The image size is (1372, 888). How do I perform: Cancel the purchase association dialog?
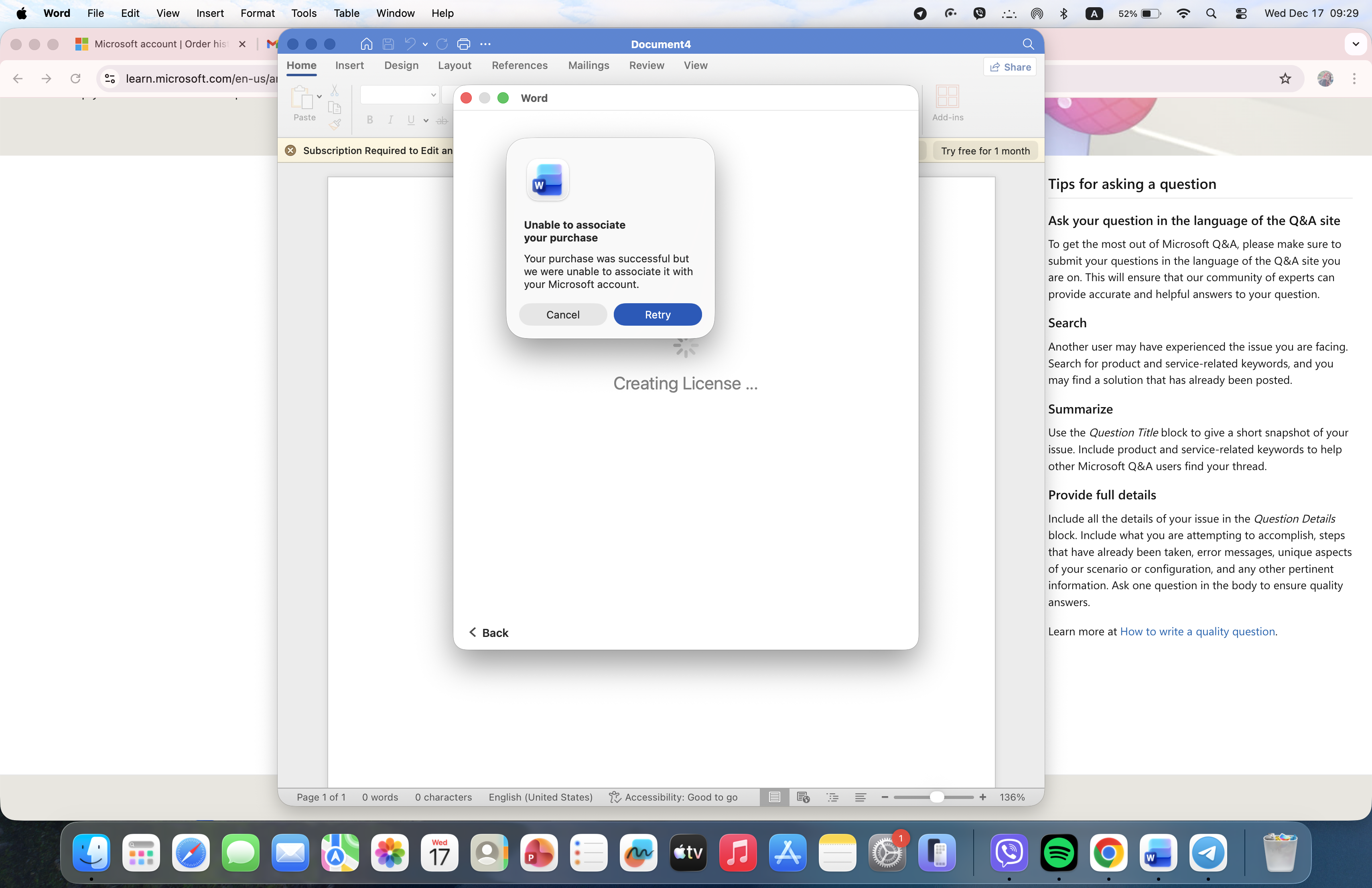(x=562, y=314)
